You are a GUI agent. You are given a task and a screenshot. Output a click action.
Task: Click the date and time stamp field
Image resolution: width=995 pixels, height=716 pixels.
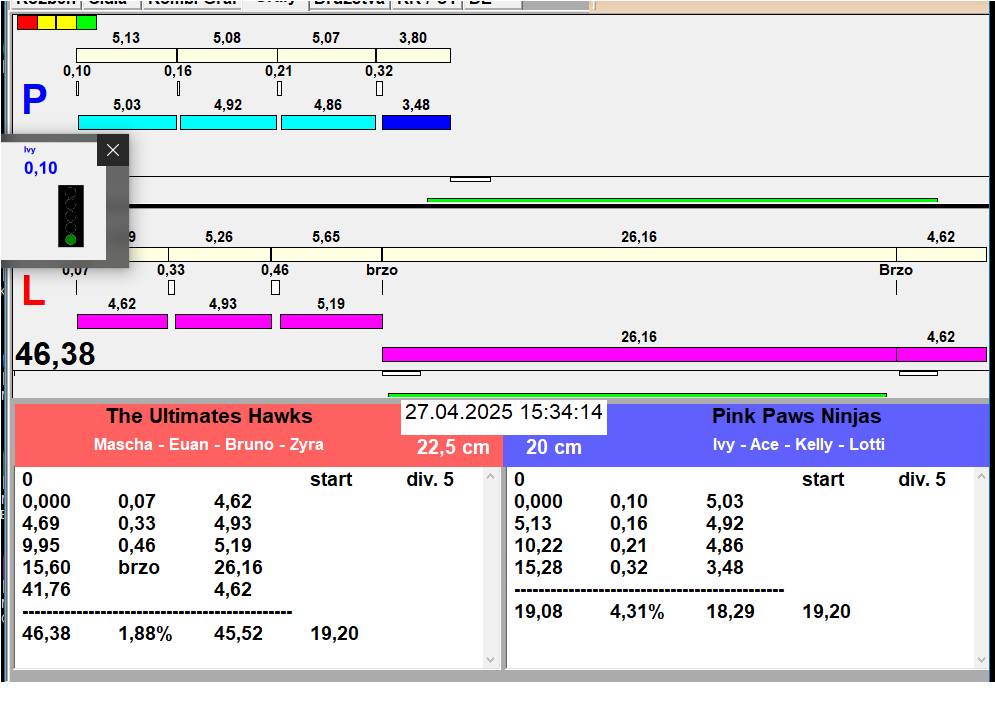pyautogui.click(x=504, y=413)
